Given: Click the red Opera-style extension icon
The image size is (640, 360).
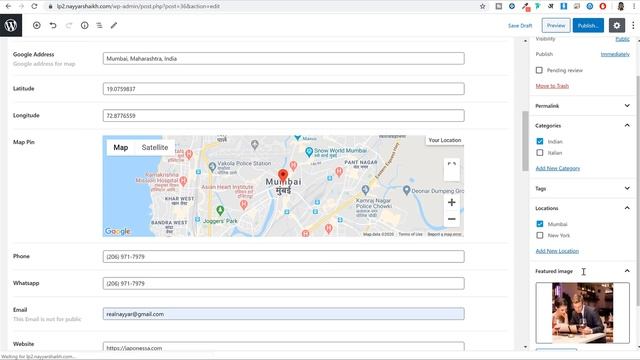Looking at the screenshot, I should coord(603,6).
